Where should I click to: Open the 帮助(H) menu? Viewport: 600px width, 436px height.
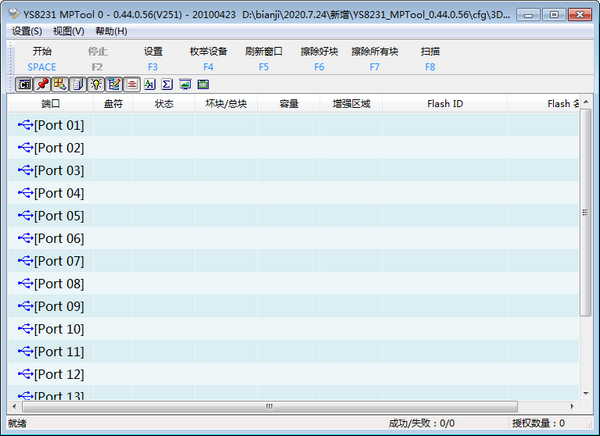111,31
